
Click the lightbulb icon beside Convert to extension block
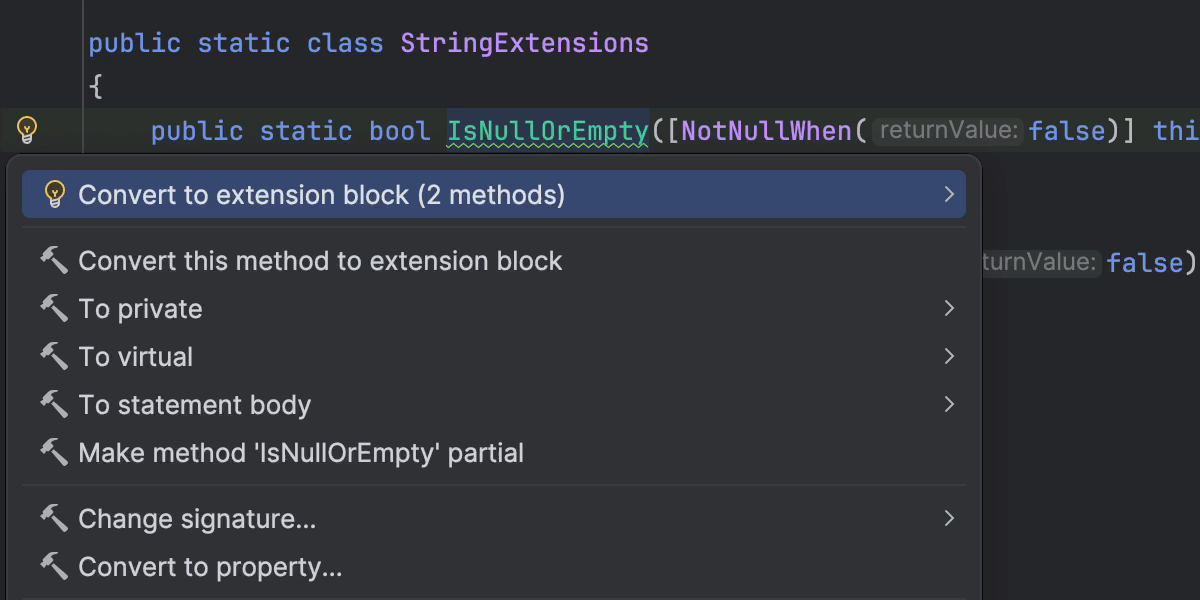coord(55,194)
